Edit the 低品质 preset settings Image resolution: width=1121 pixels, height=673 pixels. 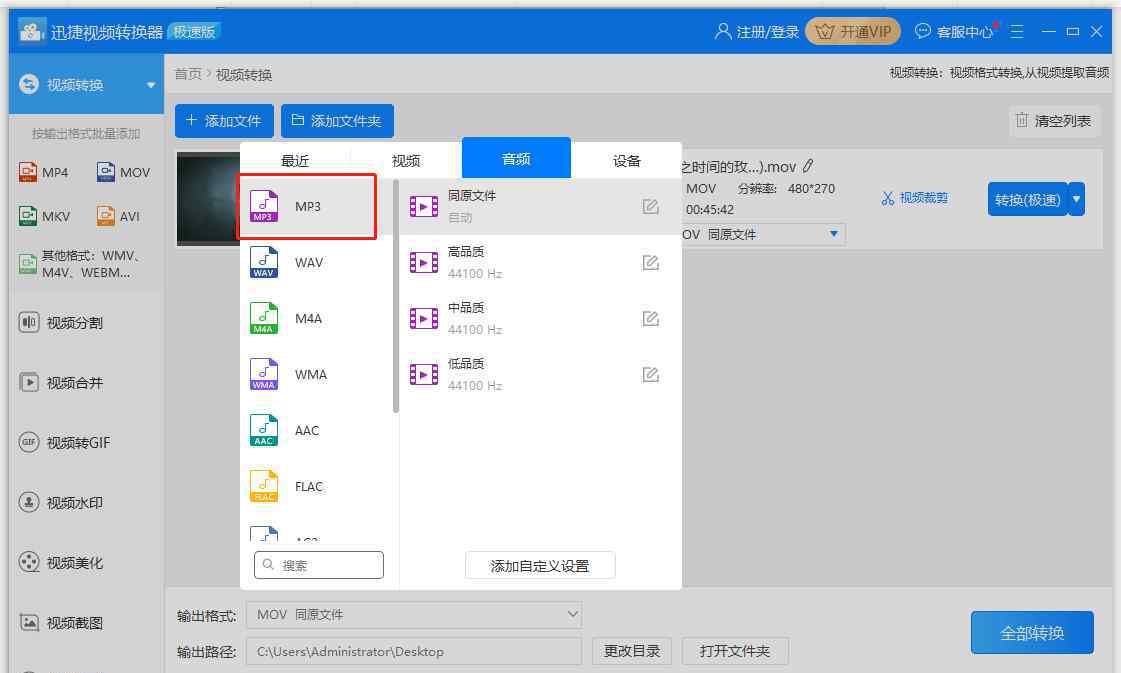(x=650, y=374)
